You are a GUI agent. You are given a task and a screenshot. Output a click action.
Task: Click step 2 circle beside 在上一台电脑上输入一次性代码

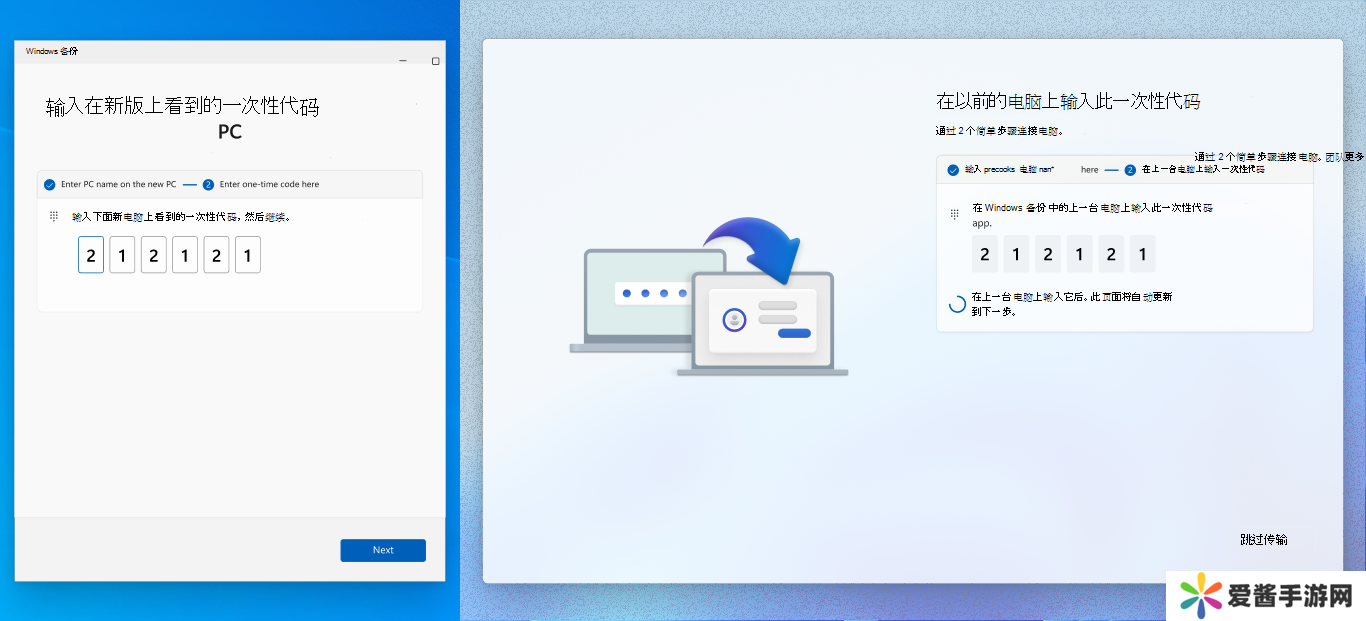(x=1130, y=170)
